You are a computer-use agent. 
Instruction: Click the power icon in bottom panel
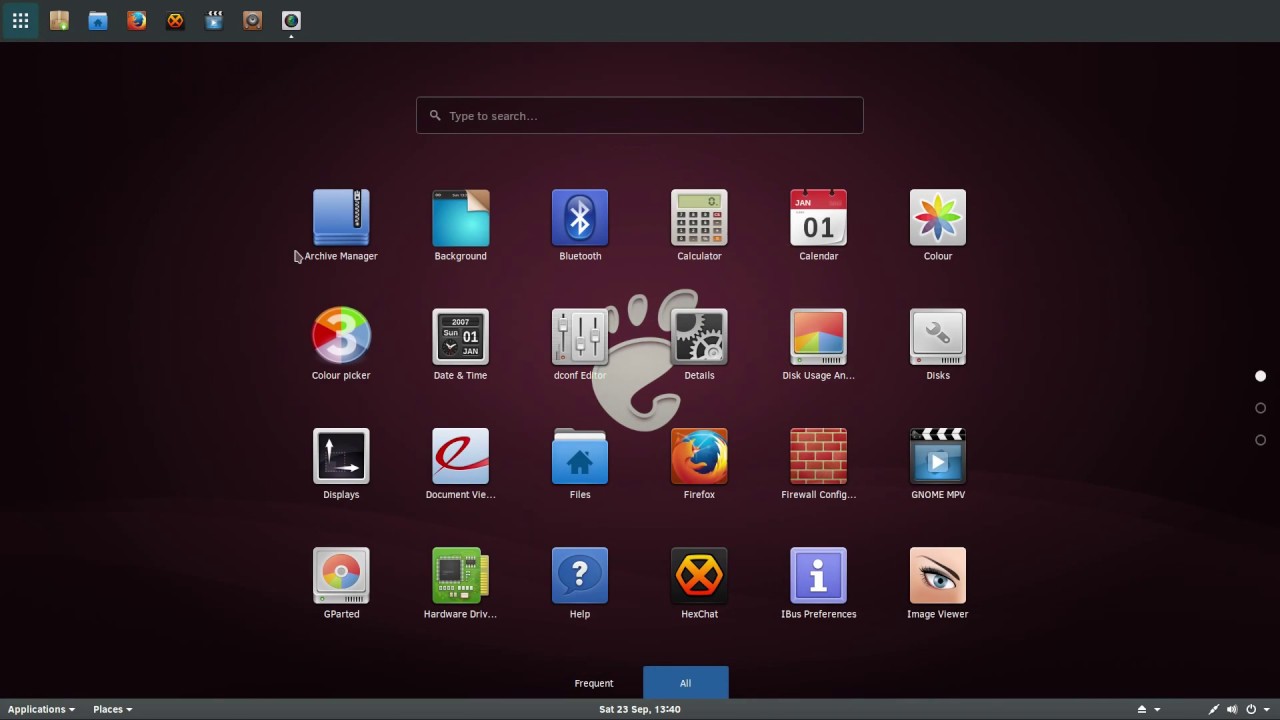pyautogui.click(x=1250, y=709)
